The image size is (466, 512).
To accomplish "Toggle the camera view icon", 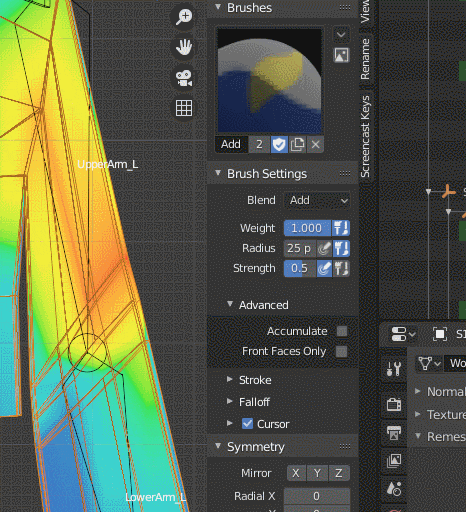I will pos(184,78).
